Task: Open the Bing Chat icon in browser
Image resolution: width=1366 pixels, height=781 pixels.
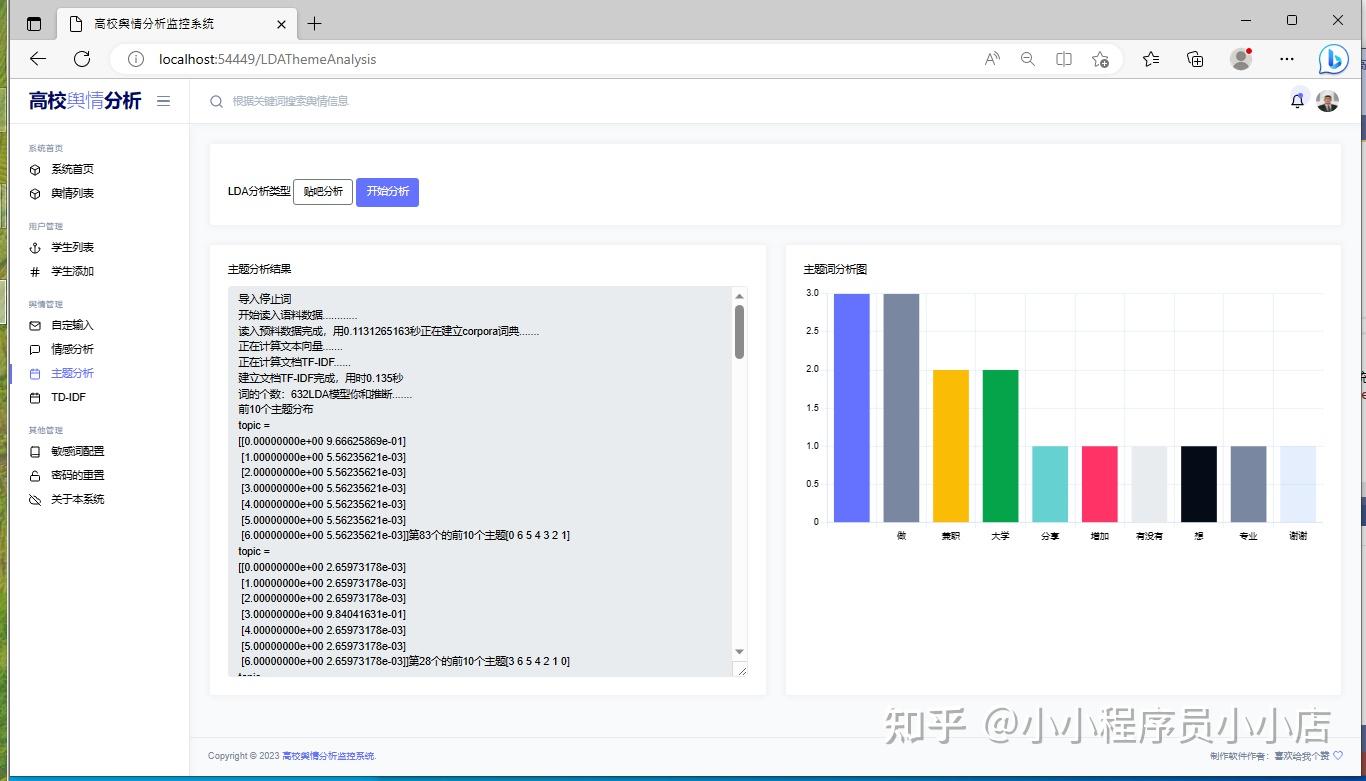Action: (1333, 59)
